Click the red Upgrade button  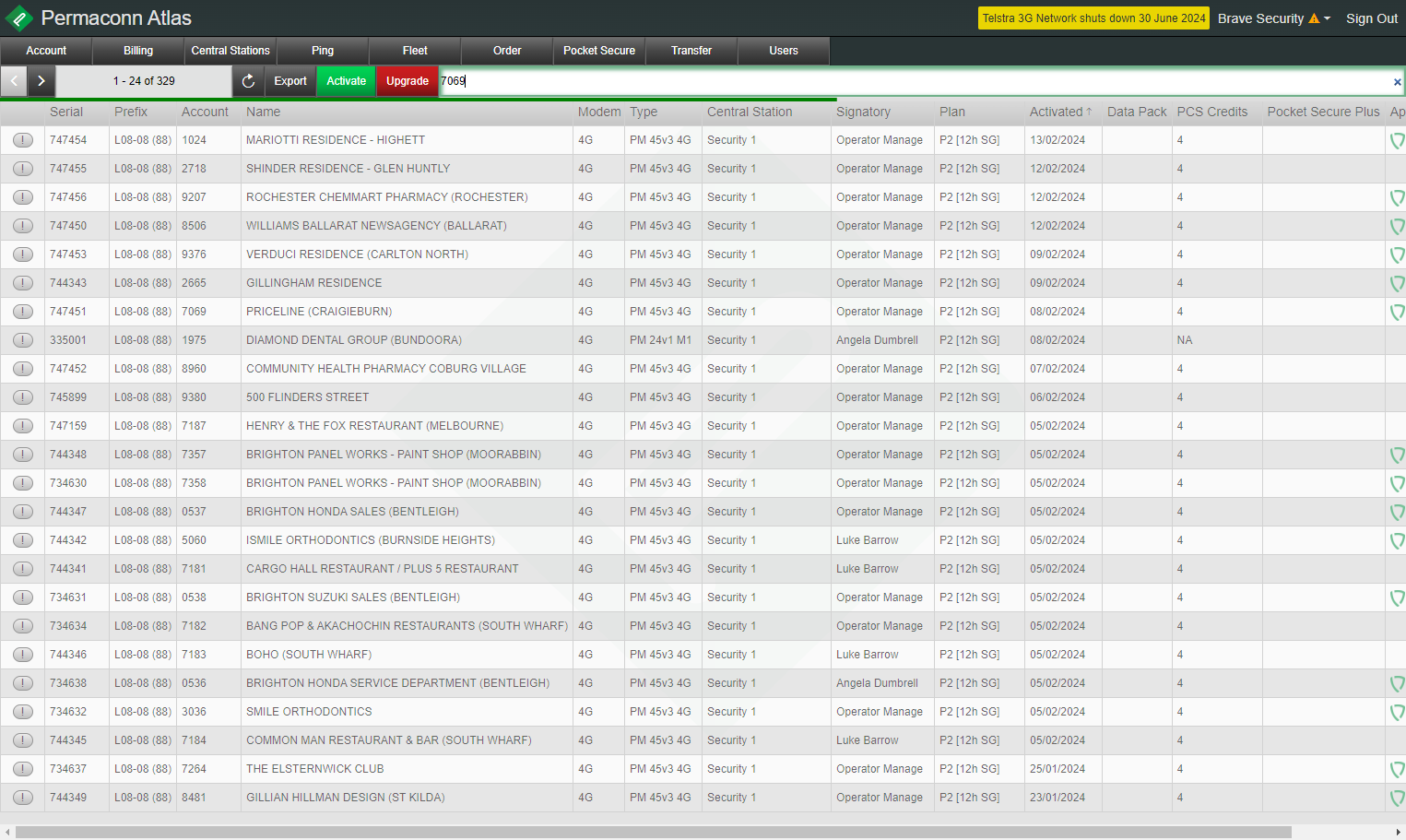(x=408, y=81)
